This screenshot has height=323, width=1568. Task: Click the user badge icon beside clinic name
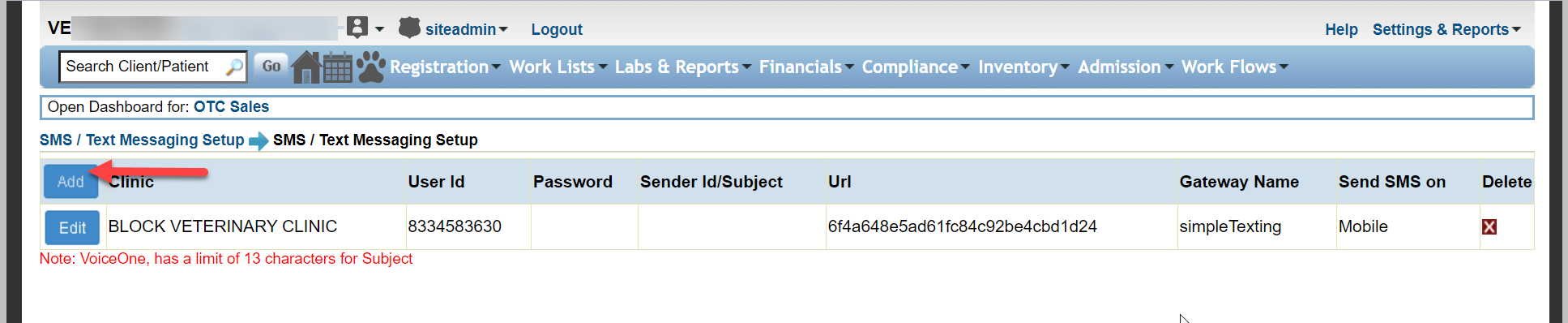(x=357, y=28)
